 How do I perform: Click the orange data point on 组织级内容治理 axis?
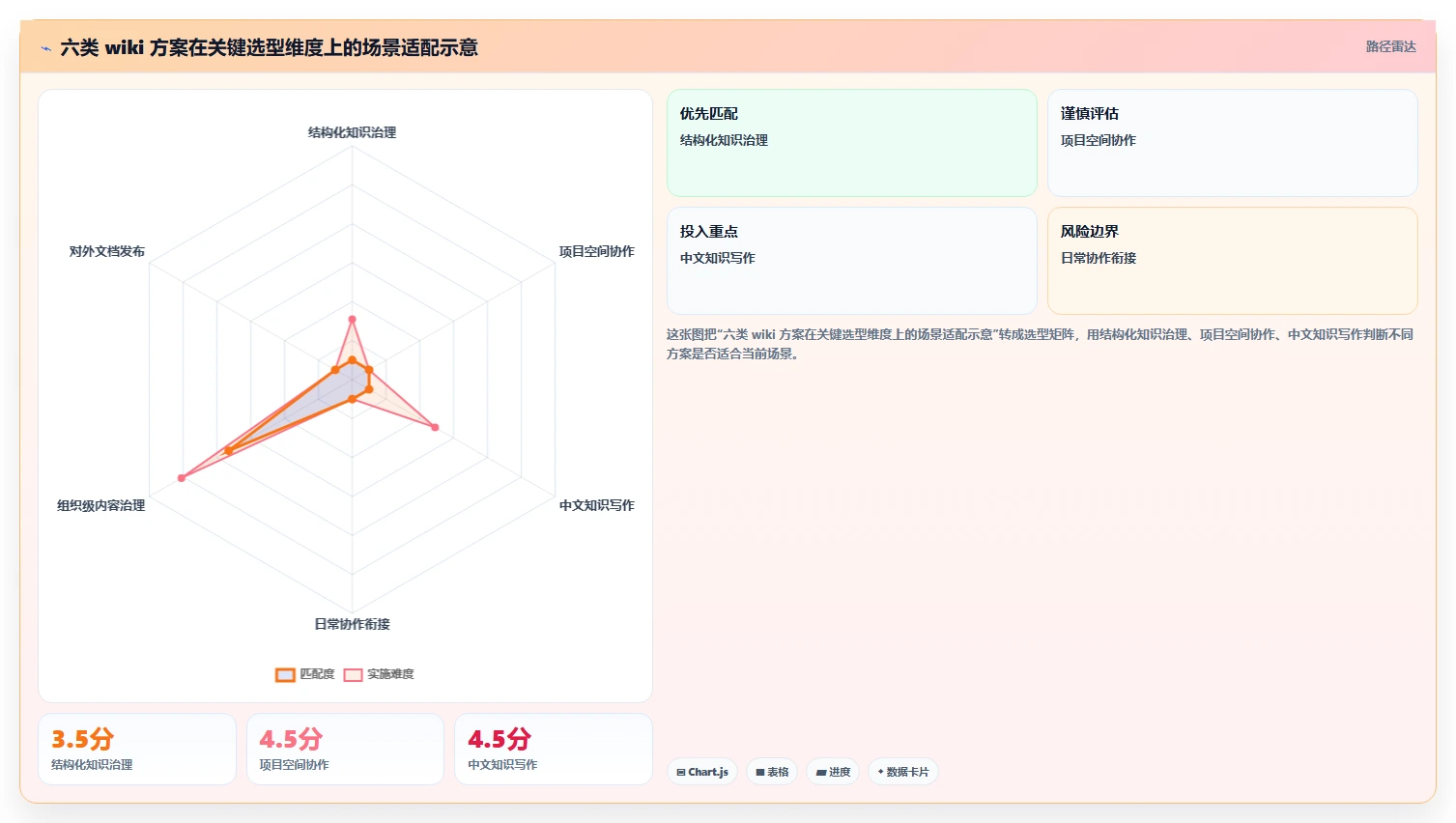click(x=228, y=450)
